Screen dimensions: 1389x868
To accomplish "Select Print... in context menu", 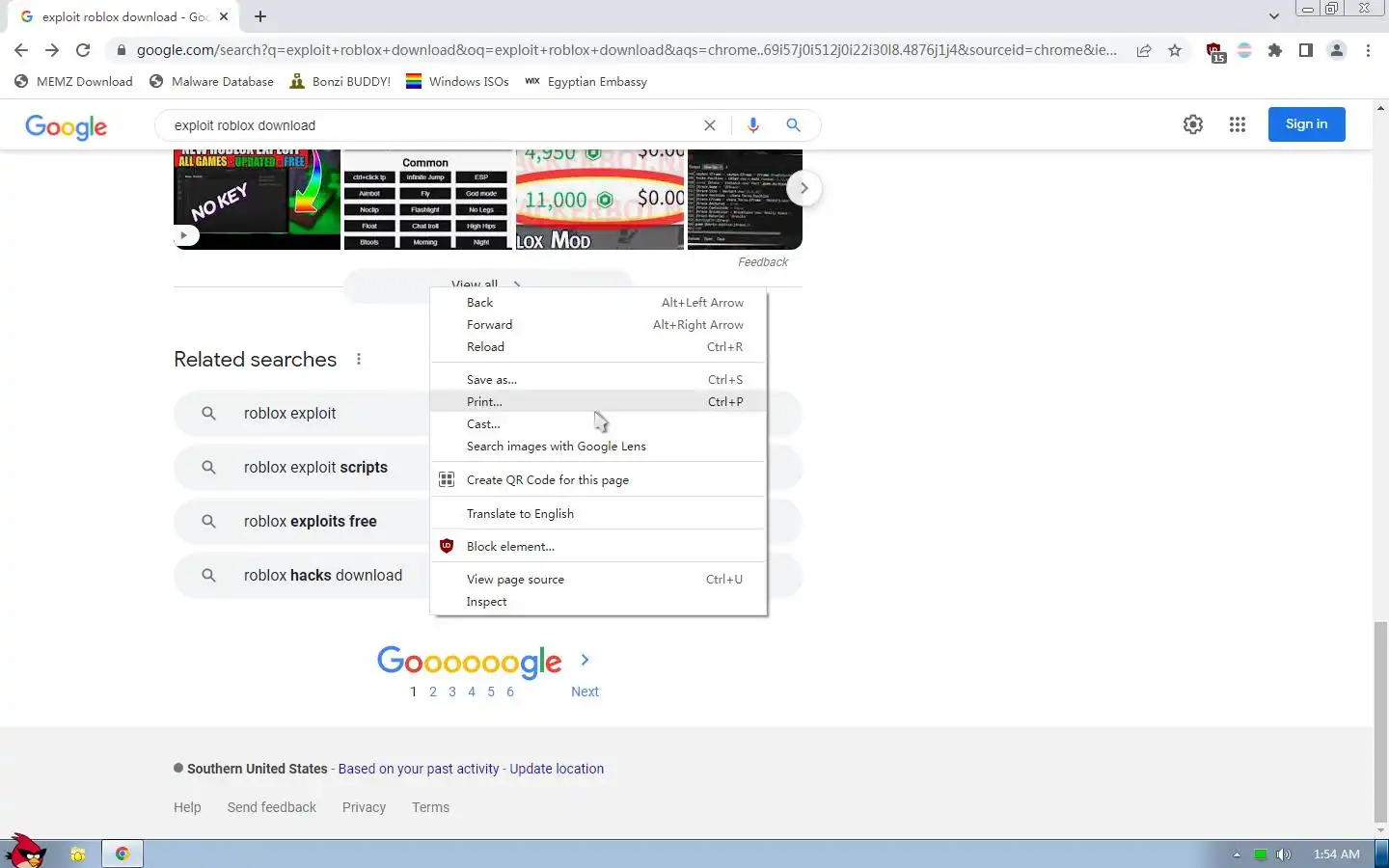I will [598, 402].
